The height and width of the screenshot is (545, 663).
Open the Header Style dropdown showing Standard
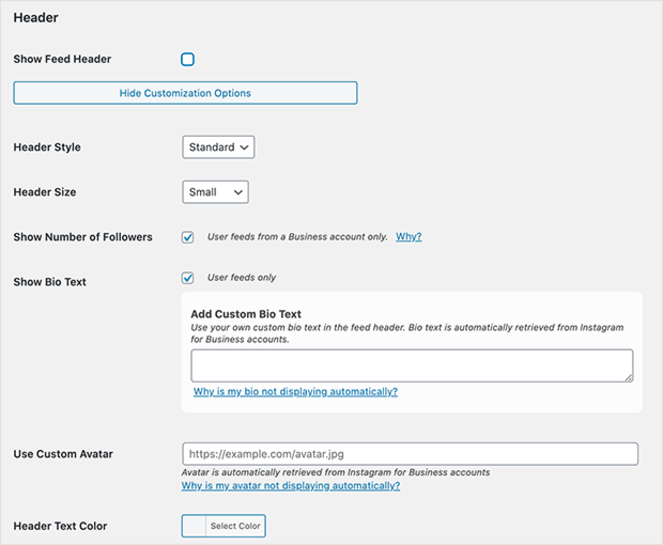tap(219, 147)
